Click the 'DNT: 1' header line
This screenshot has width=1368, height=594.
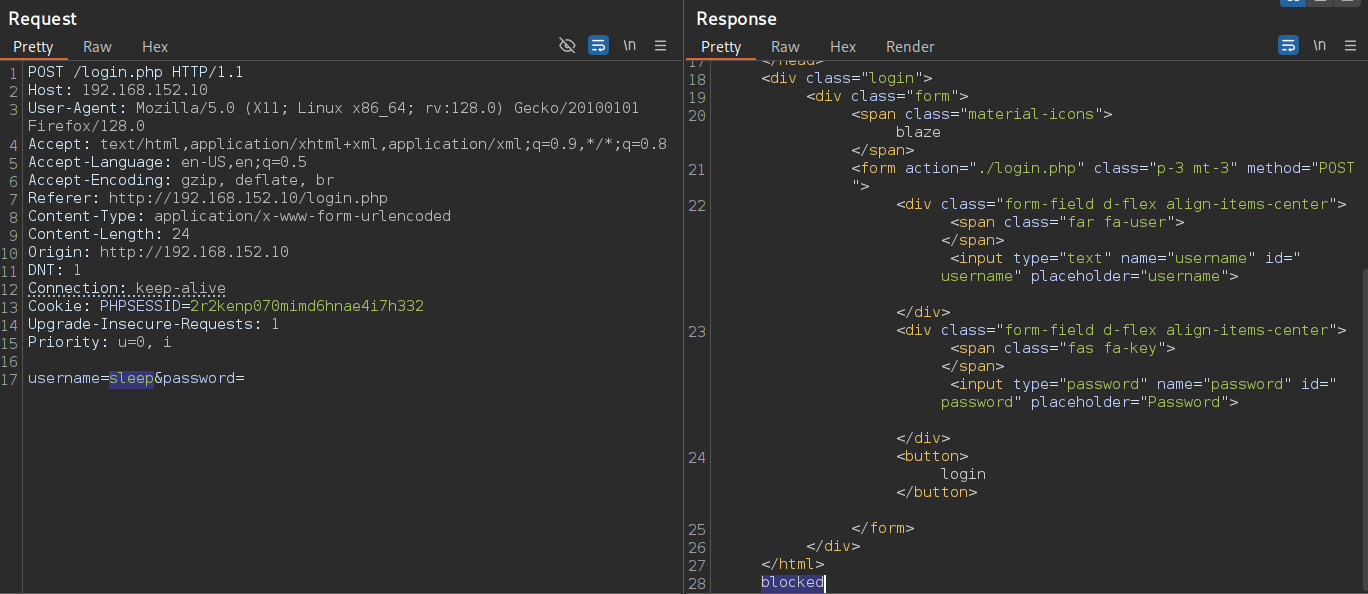pos(55,270)
